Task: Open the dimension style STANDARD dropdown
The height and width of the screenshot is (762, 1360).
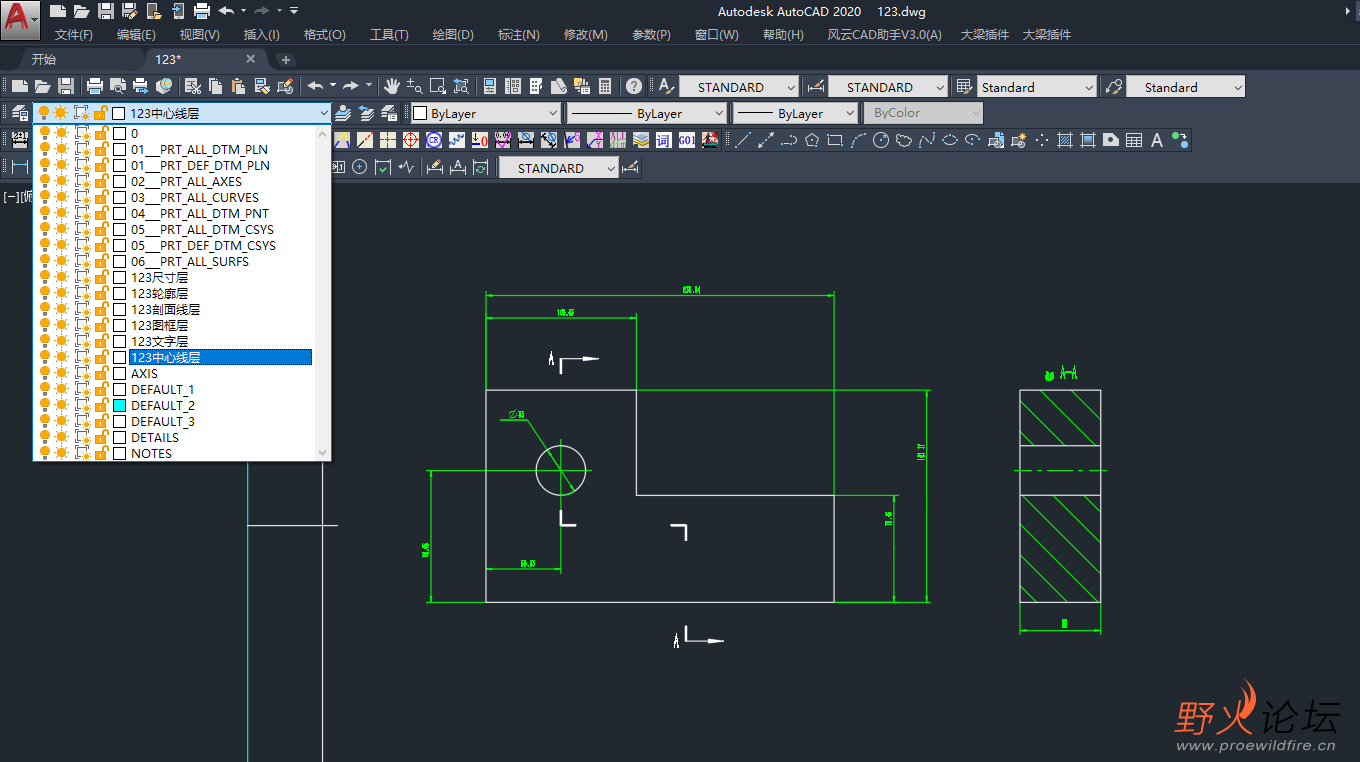Action: pyautogui.click(x=888, y=87)
